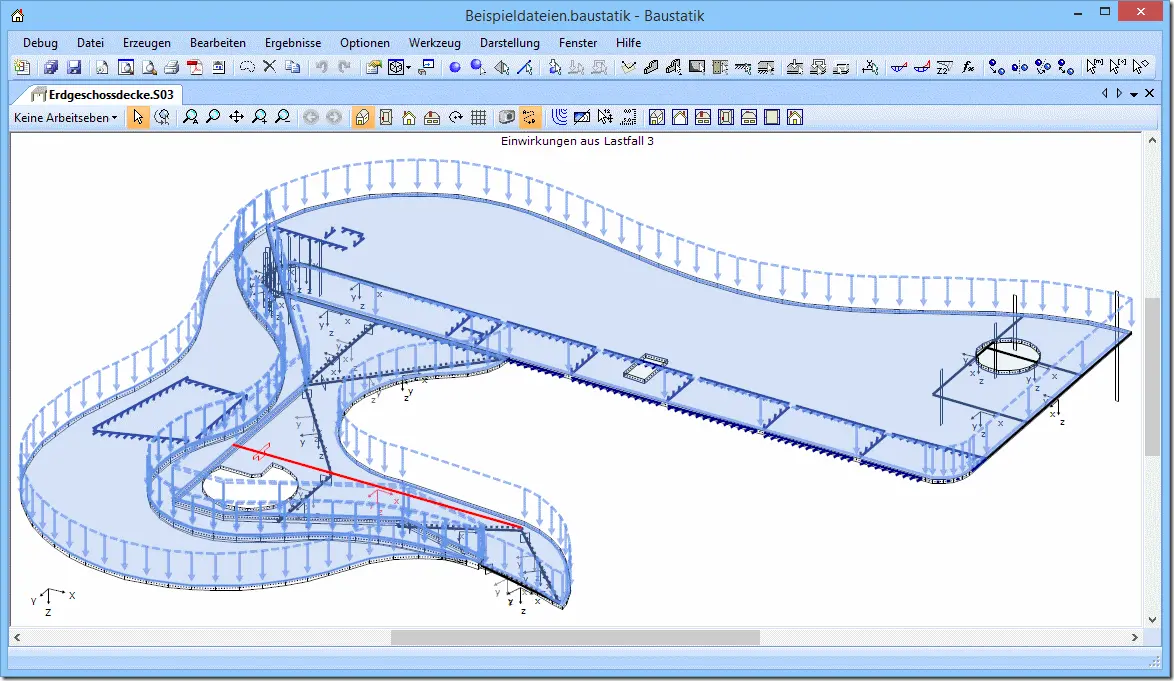The width and height of the screenshot is (1174, 681).
Task: Open the Fenster menu
Action: pyautogui.click(x=578, y=43)
